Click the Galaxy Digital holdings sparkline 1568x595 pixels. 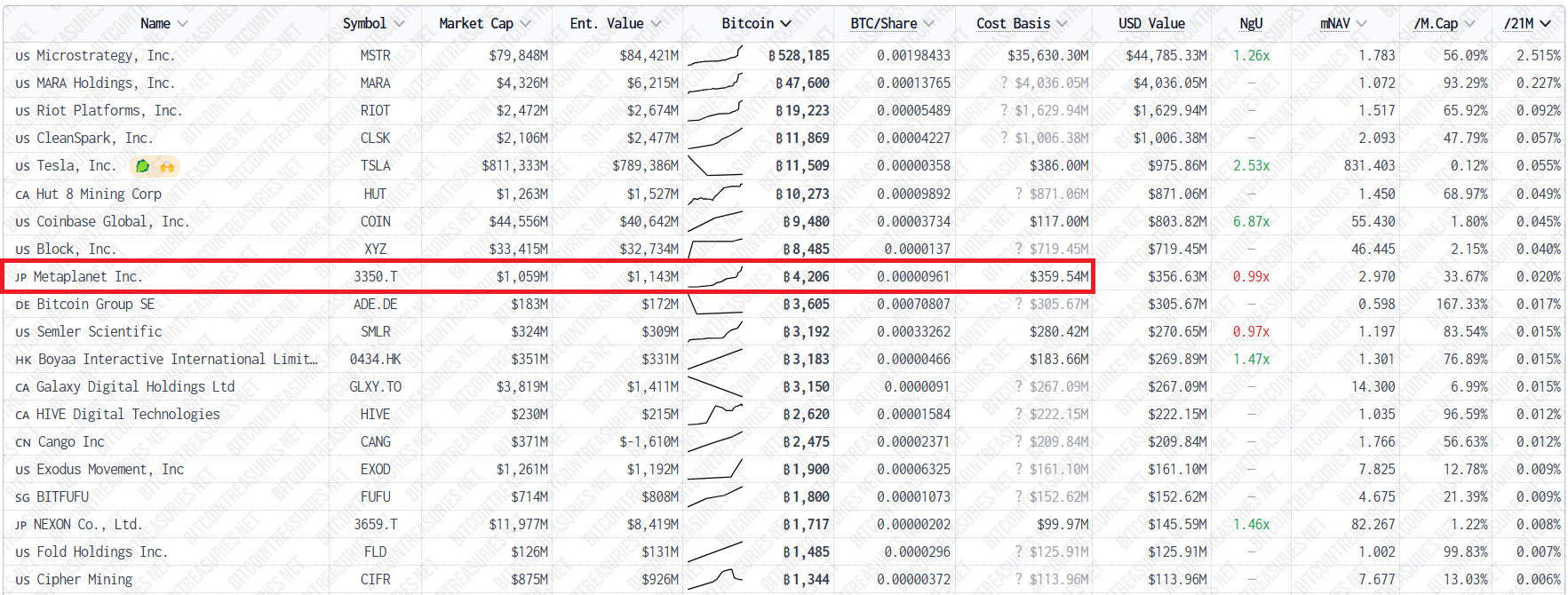715,387
